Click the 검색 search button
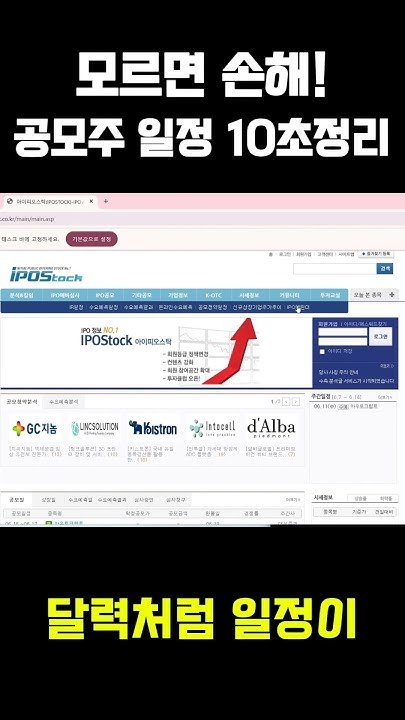Screen dimensions: 405x720 coord(385,269)
